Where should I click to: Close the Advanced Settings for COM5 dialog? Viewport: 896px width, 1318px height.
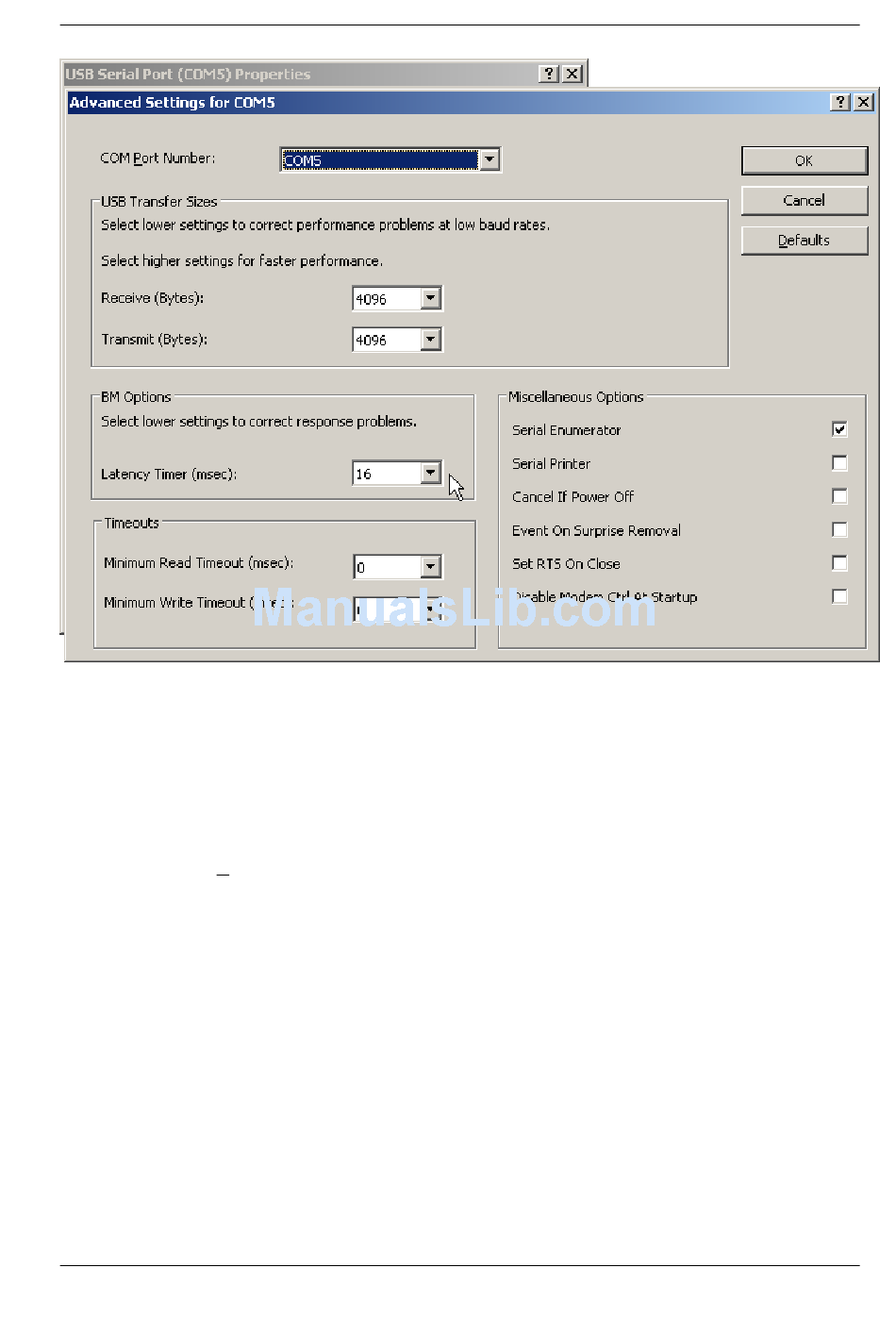[x=863, y=102]
